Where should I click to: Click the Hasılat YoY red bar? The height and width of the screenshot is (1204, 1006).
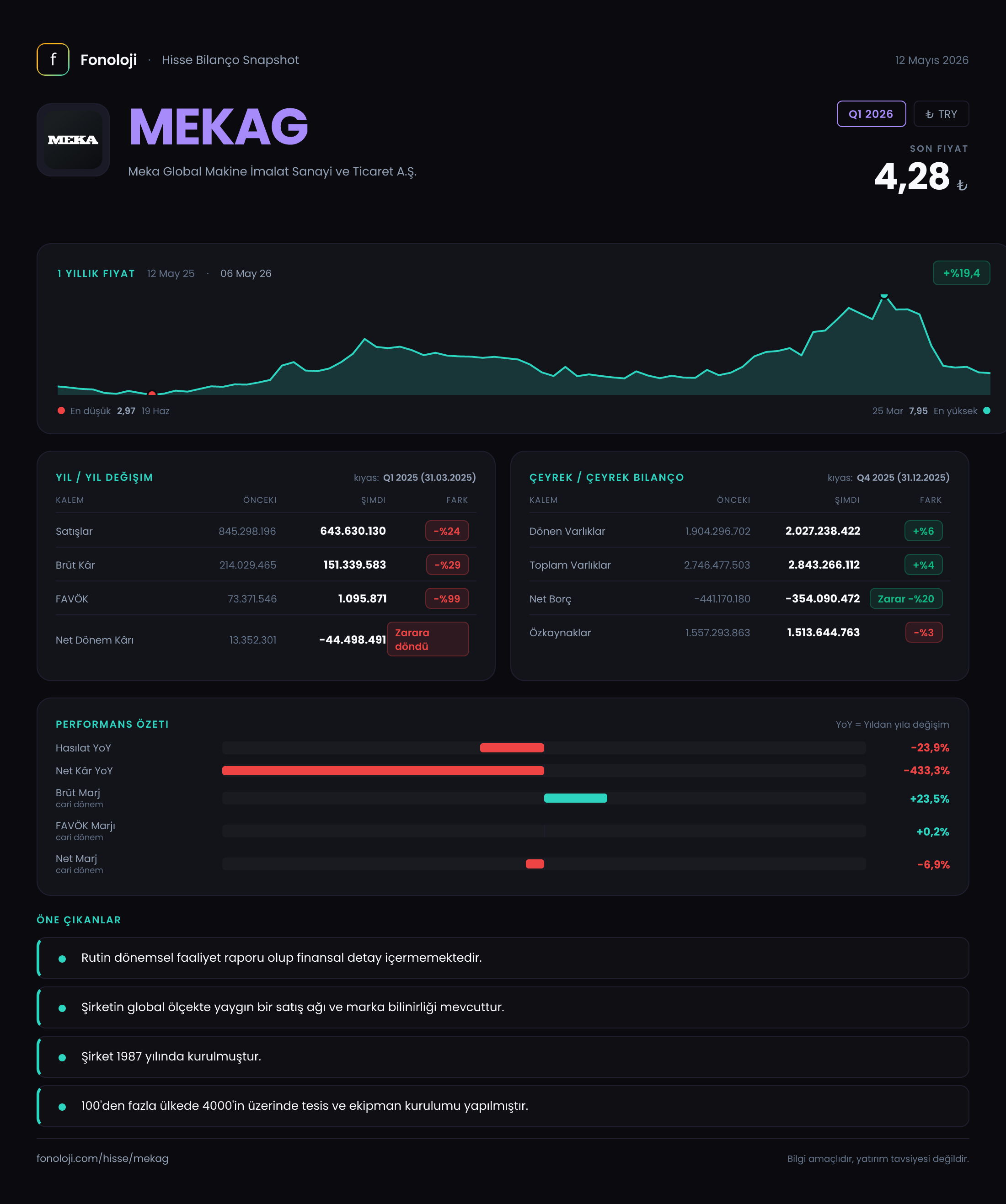coord(512,748)
